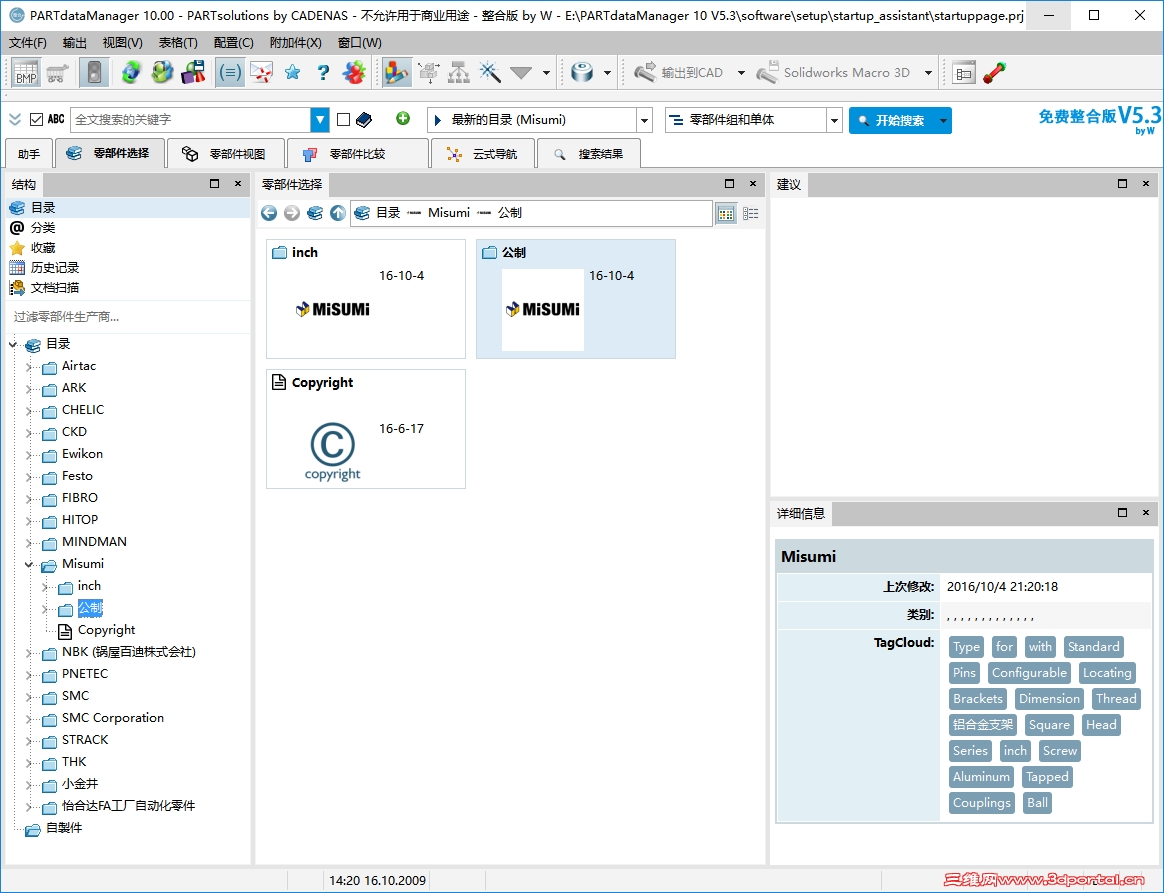Click the up-one-level arrow icon
Image resolution: width=1164 pixels, height=893 pixels.
tap(338, 213)
